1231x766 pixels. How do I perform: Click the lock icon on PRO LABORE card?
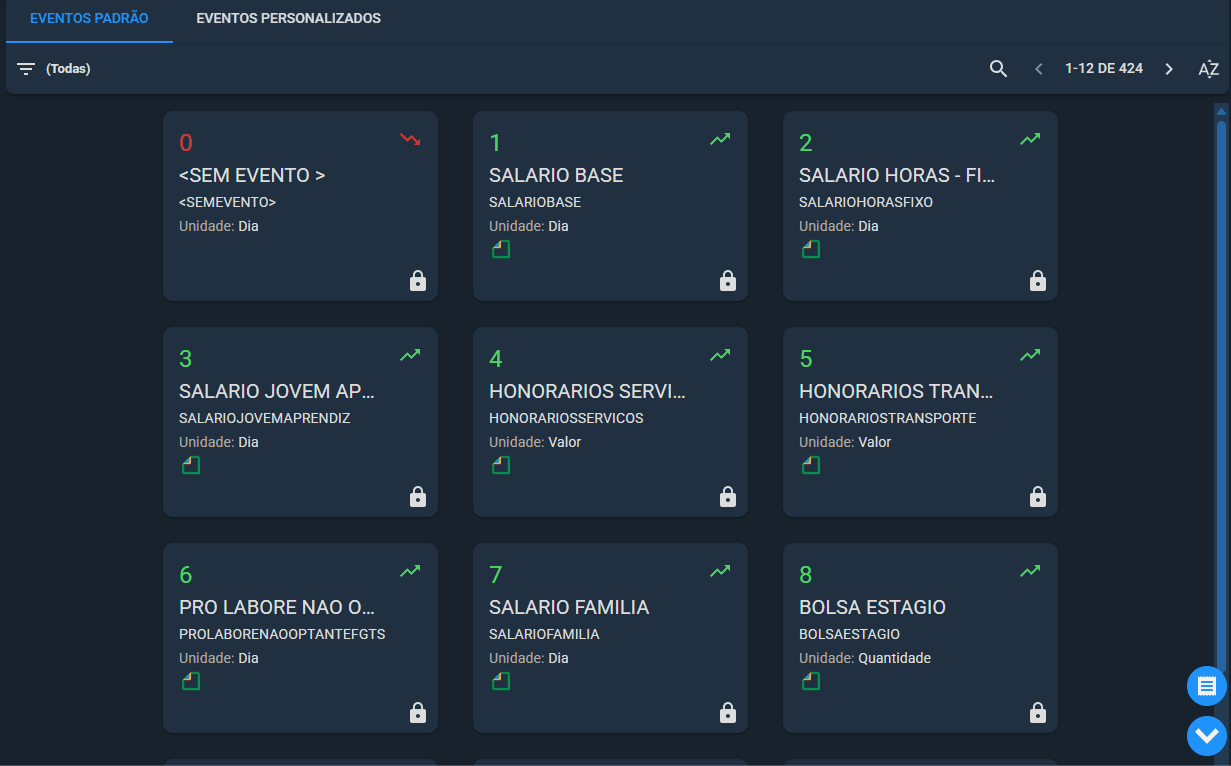pos(418,713)
